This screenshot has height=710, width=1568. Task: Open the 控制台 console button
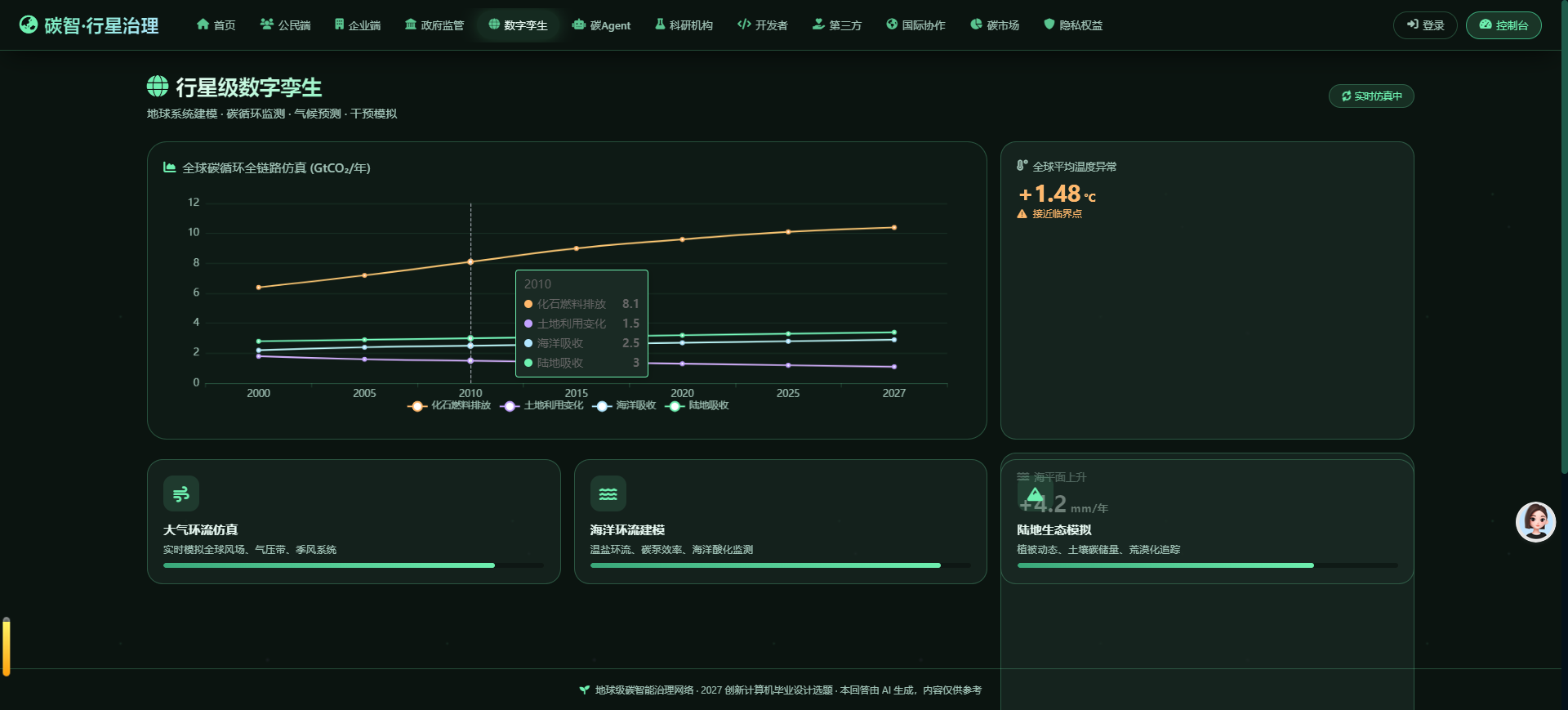click(x=1503, y=25)
